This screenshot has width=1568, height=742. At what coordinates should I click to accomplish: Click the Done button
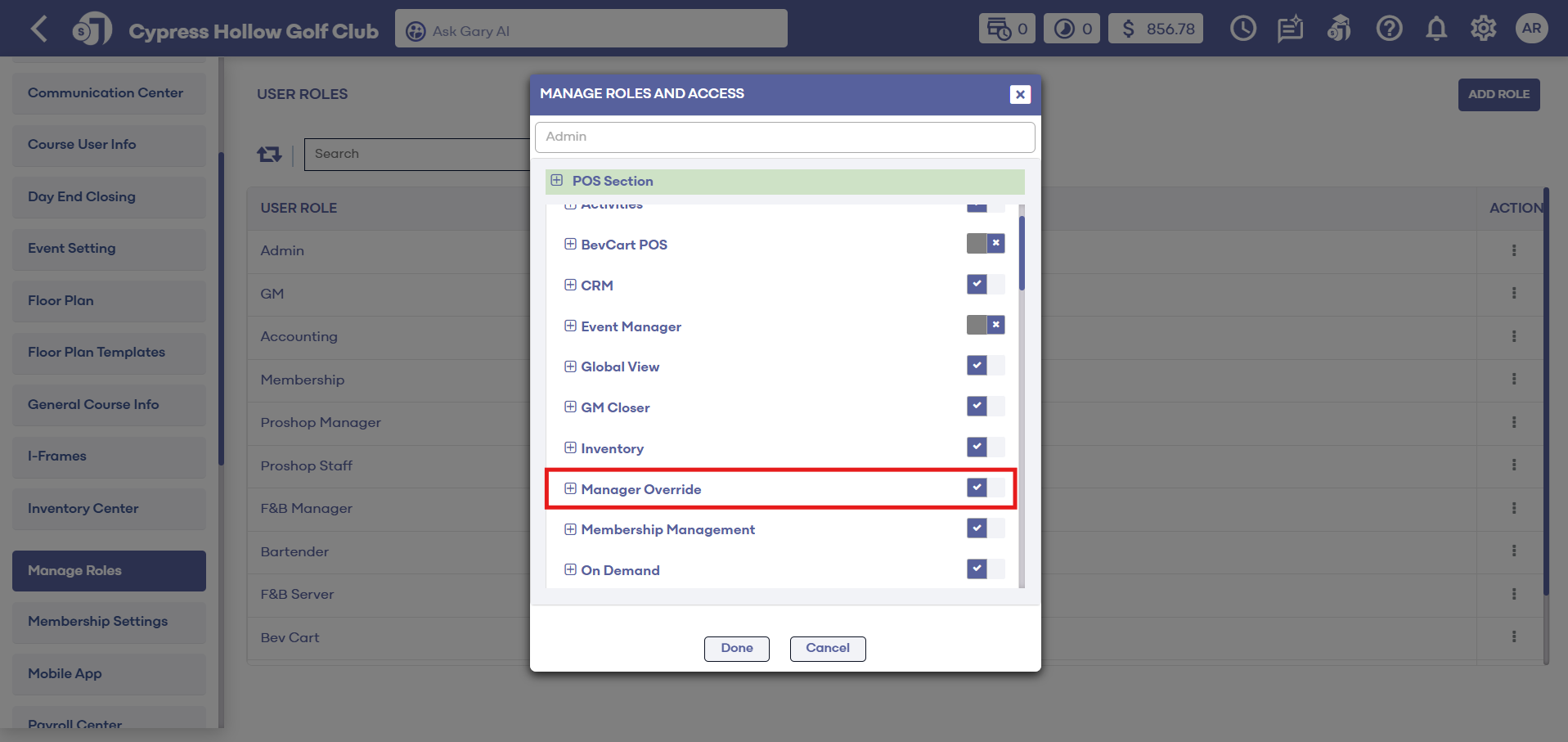coord(736,648)
